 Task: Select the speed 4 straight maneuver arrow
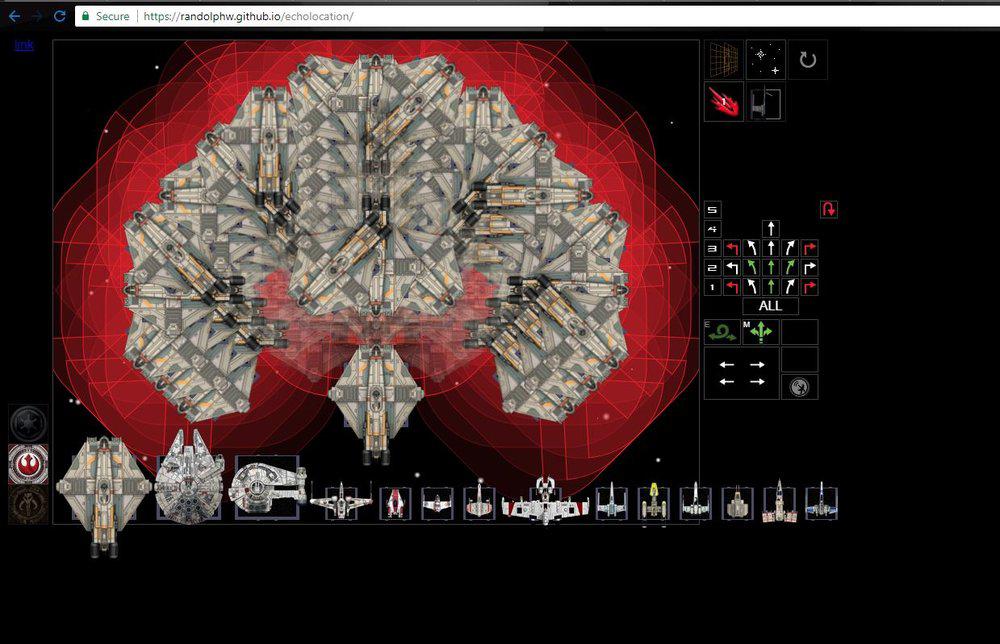click(770, 229)
